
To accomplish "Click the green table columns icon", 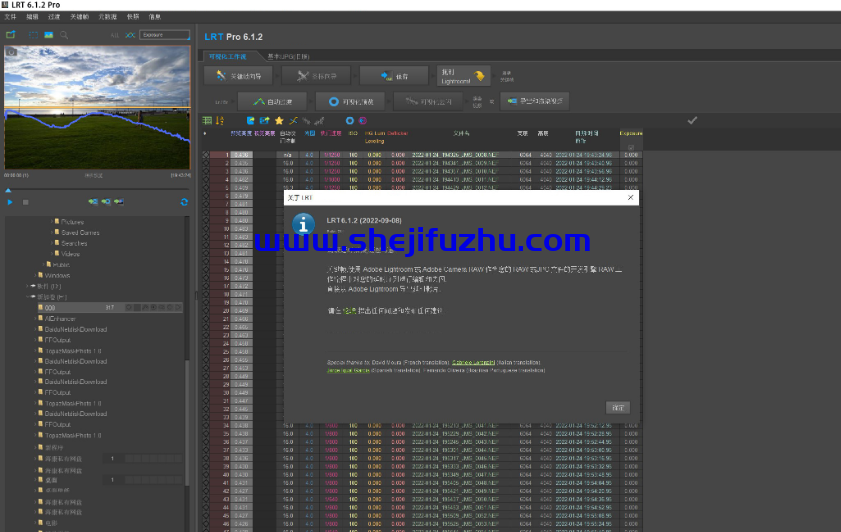I will point(207,121).
